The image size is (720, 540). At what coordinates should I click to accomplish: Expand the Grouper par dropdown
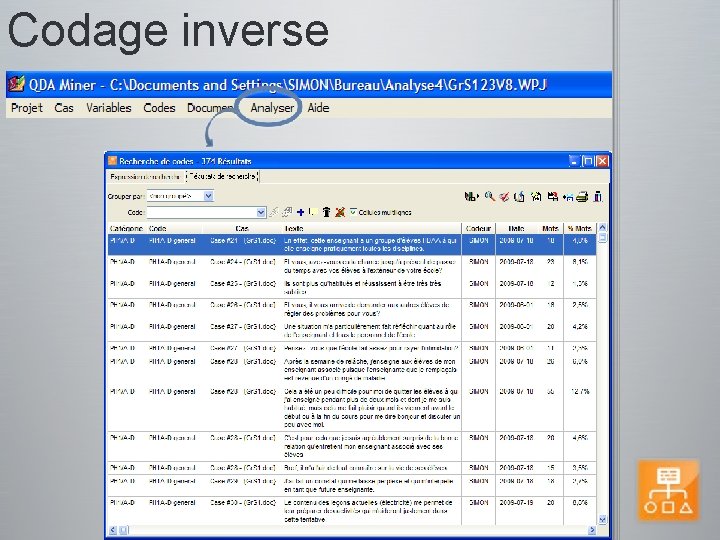[x=208, y=196]
